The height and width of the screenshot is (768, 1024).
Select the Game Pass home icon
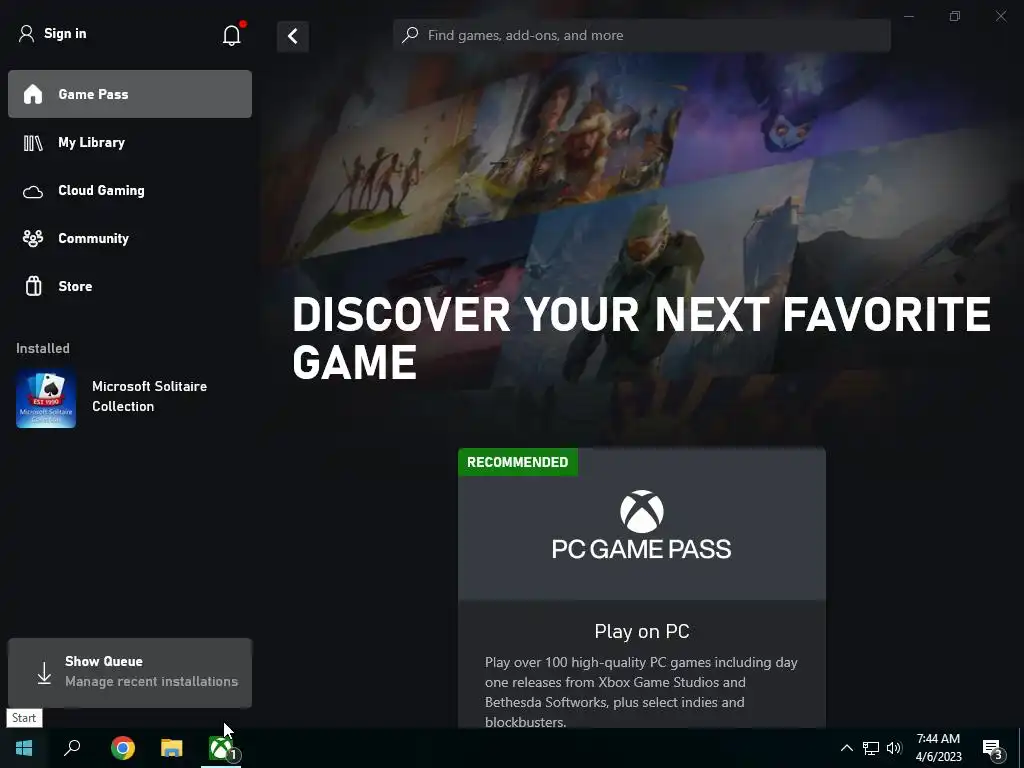click(x=33, y=94)
